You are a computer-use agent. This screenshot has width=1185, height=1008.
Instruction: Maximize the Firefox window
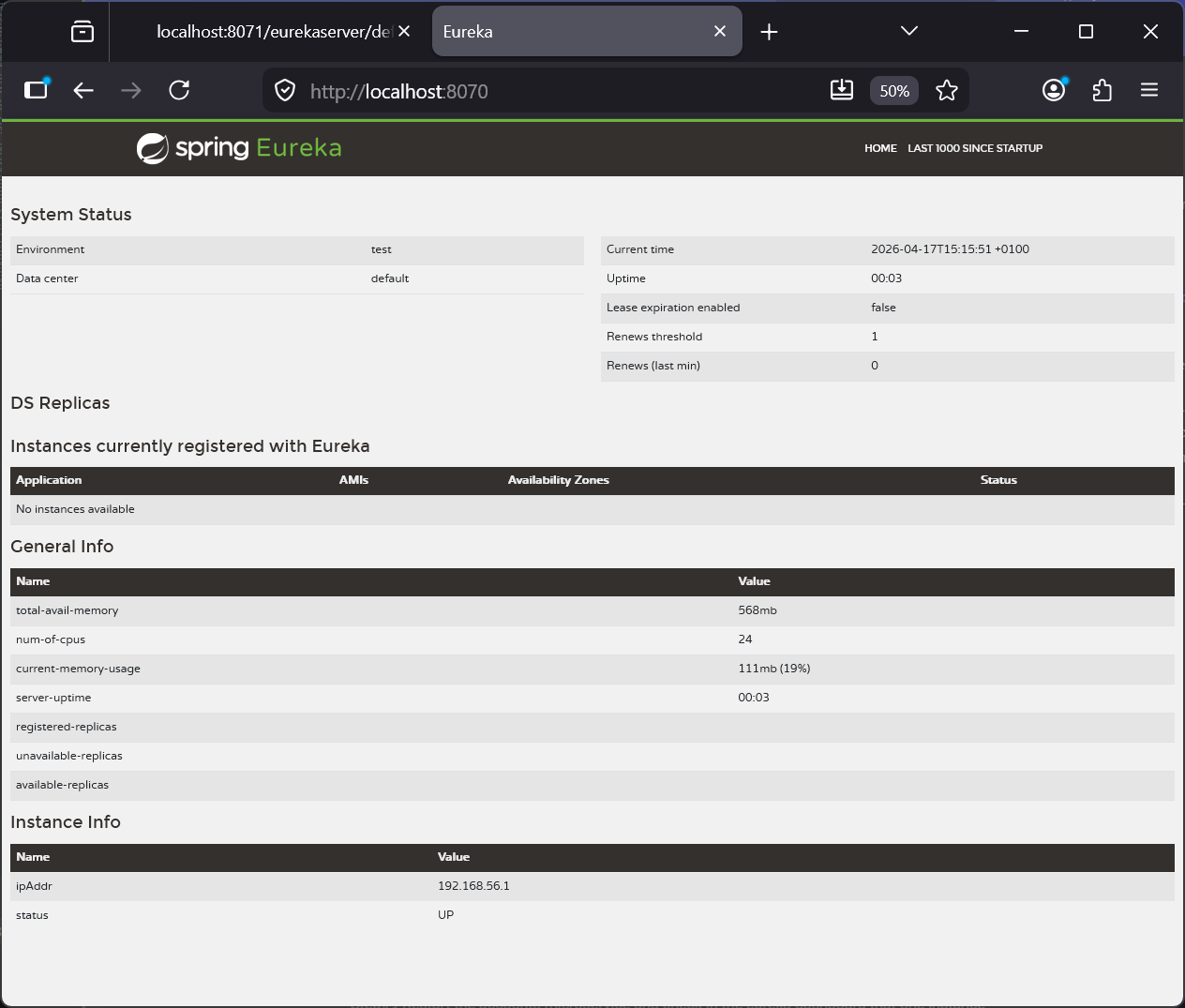1086,31
